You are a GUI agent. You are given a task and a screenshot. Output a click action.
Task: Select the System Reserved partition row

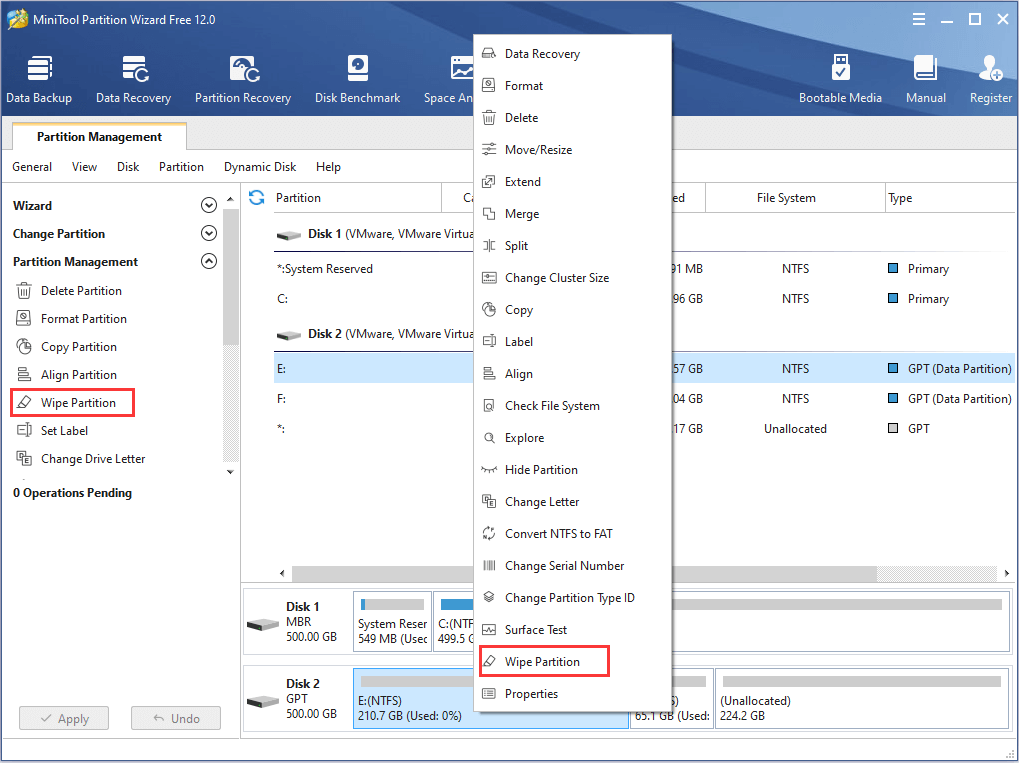(374, 268)
